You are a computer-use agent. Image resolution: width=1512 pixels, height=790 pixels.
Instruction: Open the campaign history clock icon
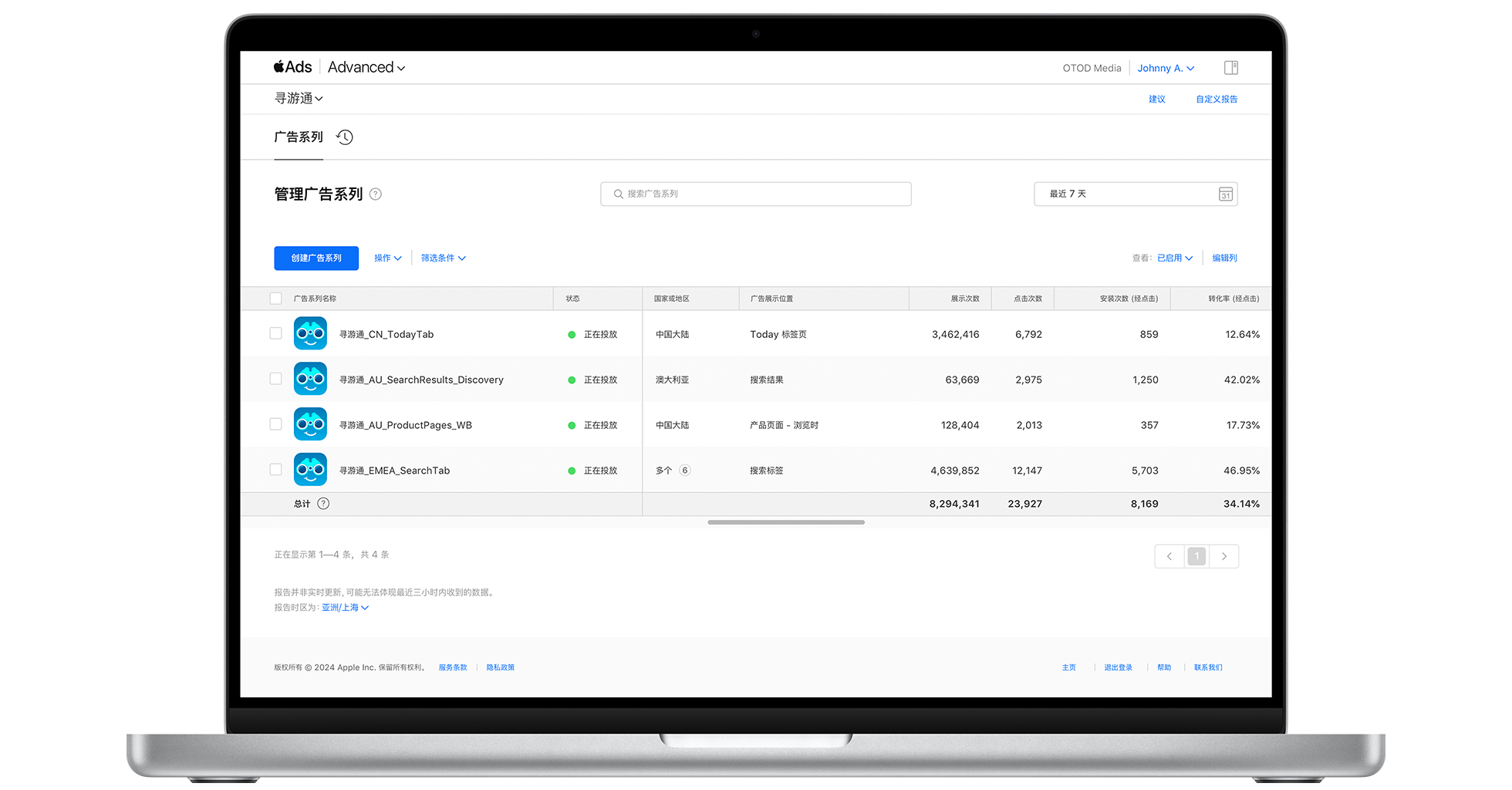(345, 137)
